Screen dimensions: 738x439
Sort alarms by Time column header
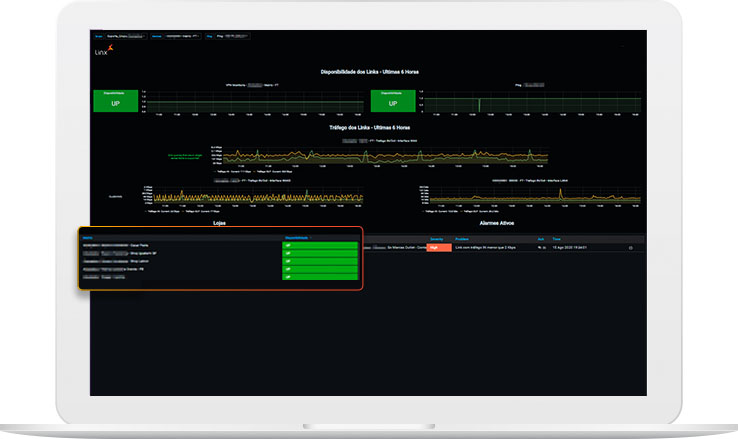[x=557, y=238]
